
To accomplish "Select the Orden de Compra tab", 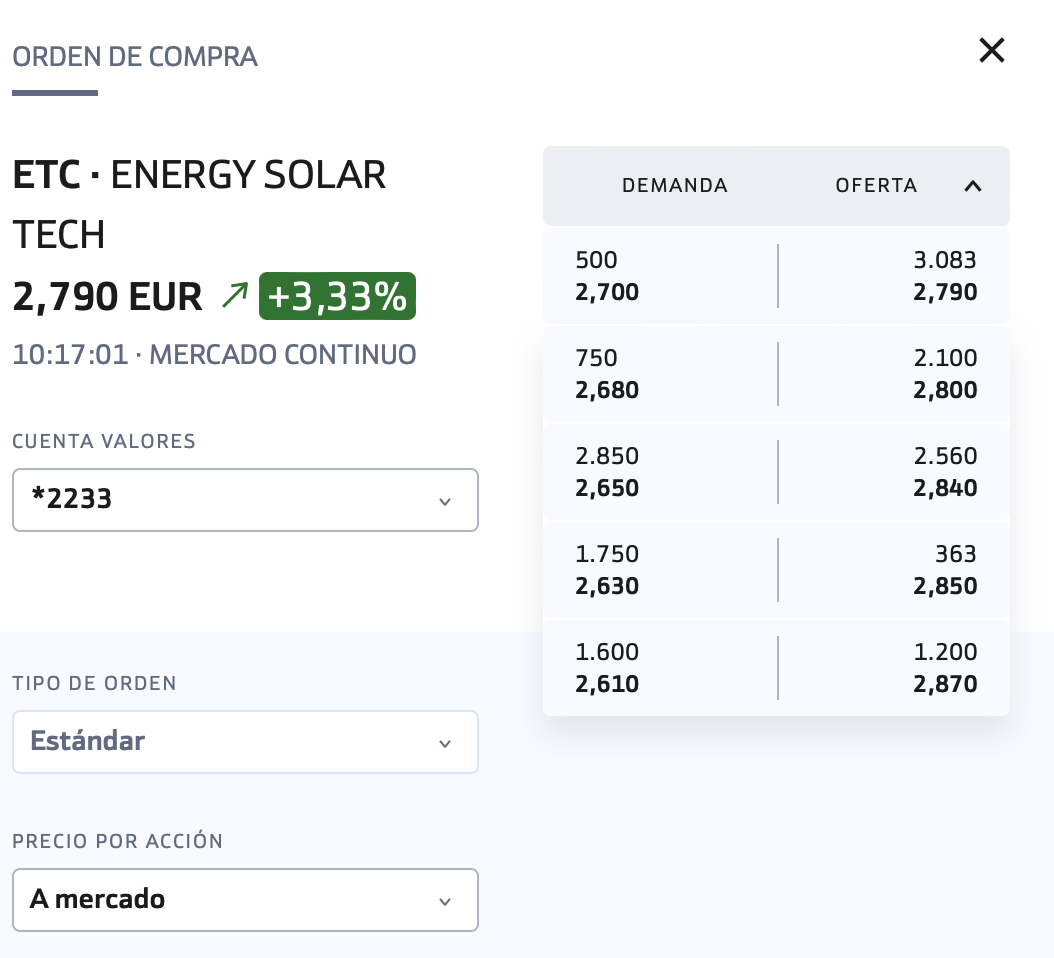I will [x=135, y=57].
